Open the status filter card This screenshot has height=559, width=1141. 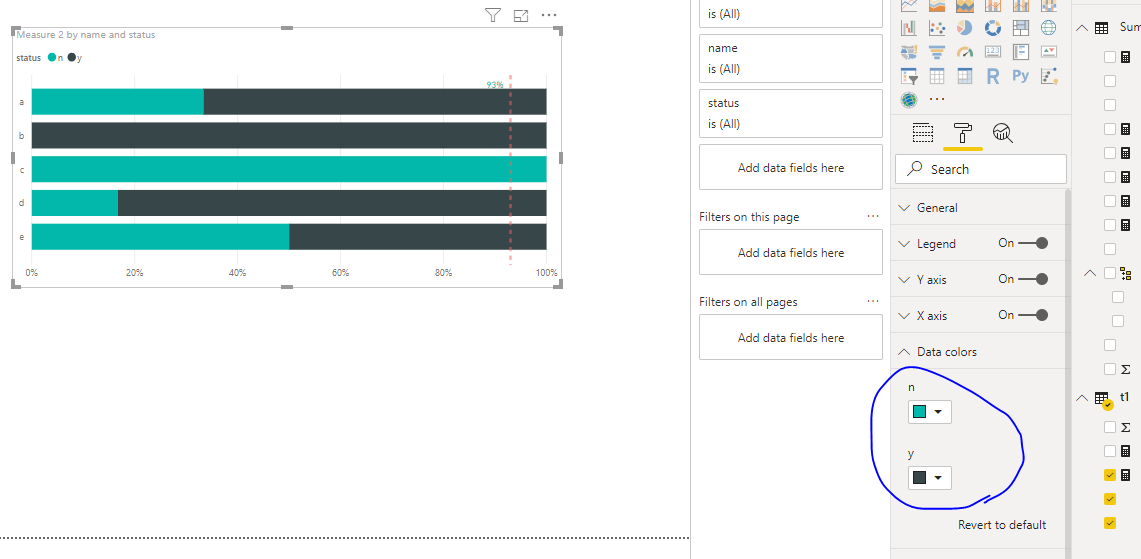[791, 114]
